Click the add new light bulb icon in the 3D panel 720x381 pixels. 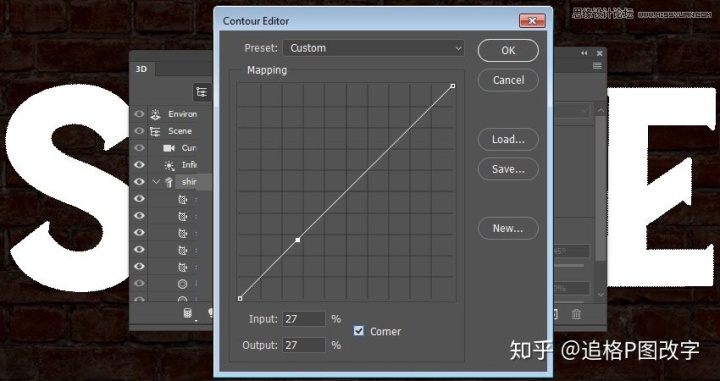(x=211, y=313)
